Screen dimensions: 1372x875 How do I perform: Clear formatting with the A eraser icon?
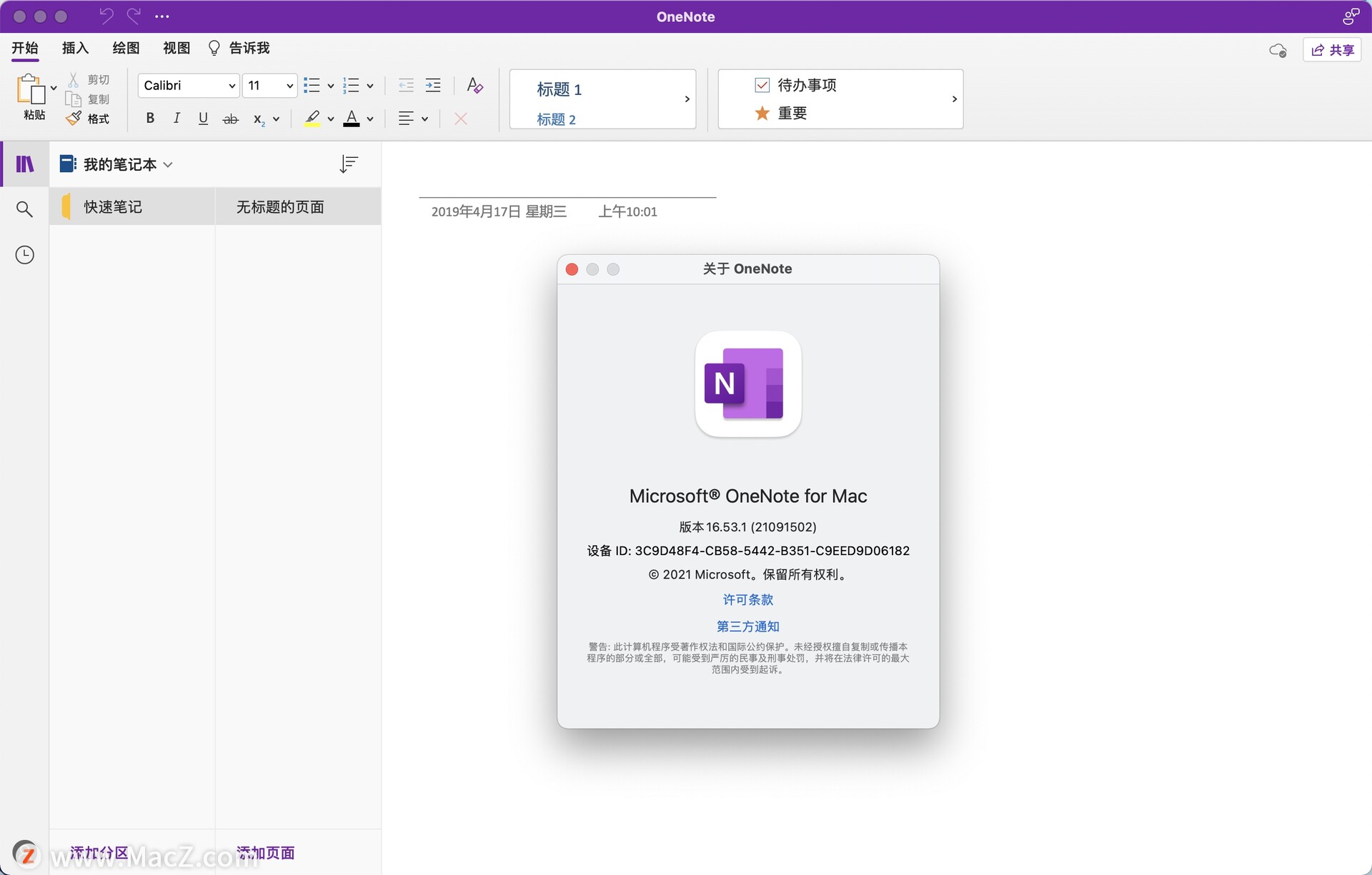(474, 86)
